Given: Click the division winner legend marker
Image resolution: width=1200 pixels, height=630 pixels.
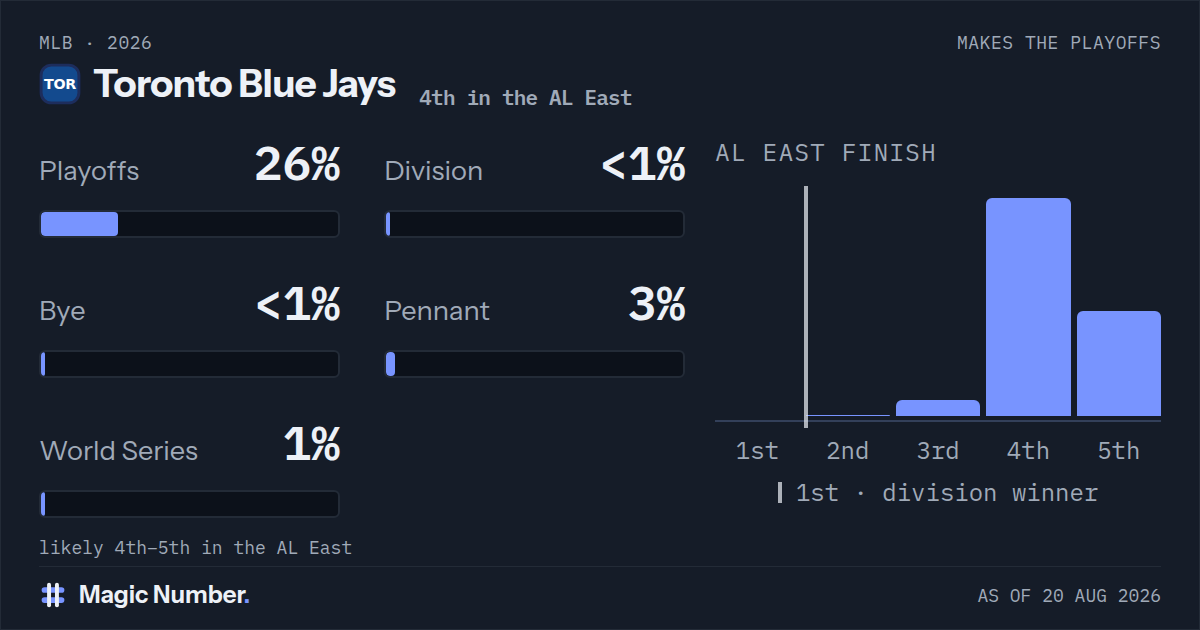Looking at the screenshot, I should tap(780, 493).
